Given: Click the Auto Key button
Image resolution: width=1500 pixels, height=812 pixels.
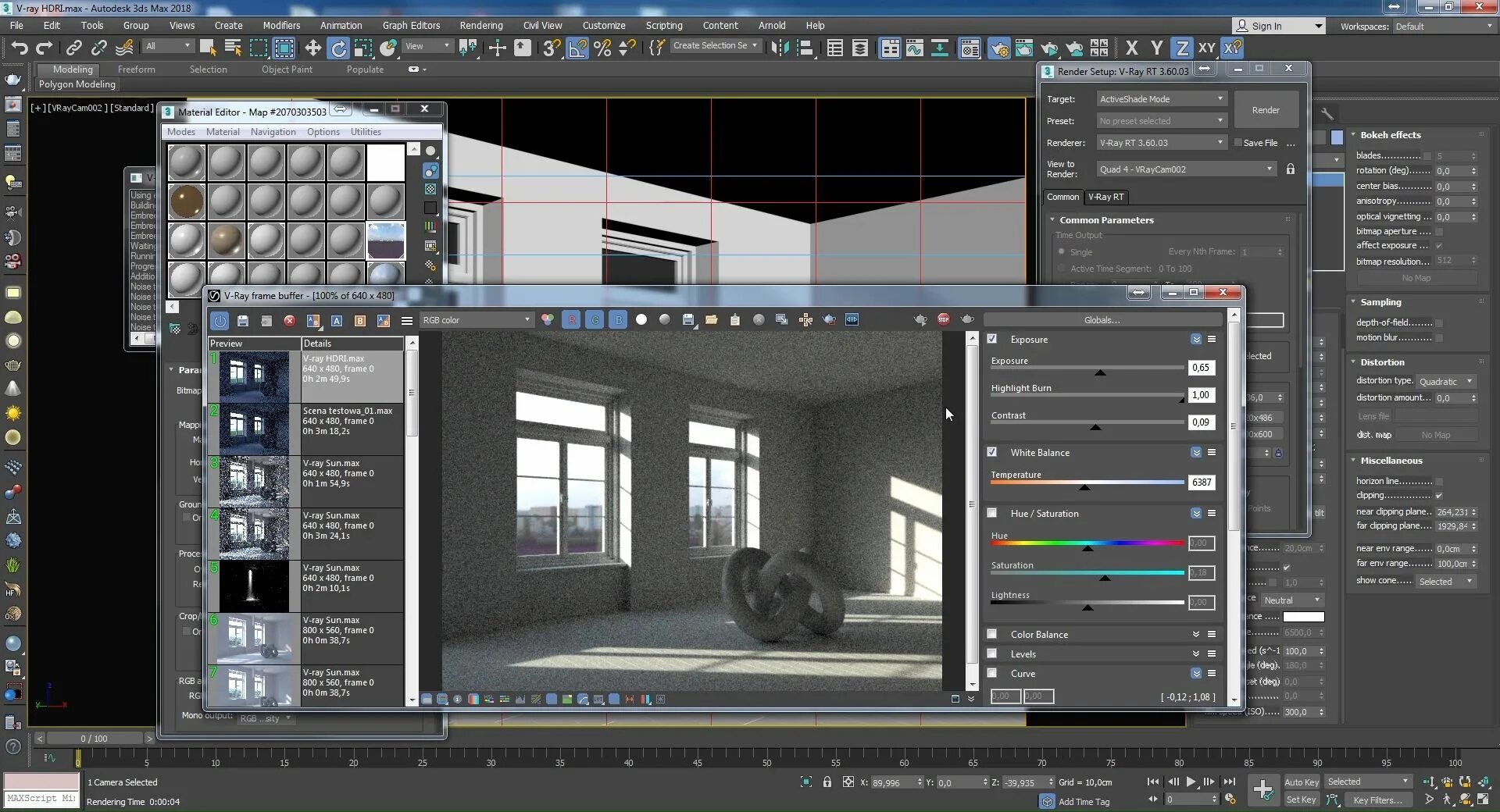Looking at the screenshot, I should click(x=1302, y=782).
